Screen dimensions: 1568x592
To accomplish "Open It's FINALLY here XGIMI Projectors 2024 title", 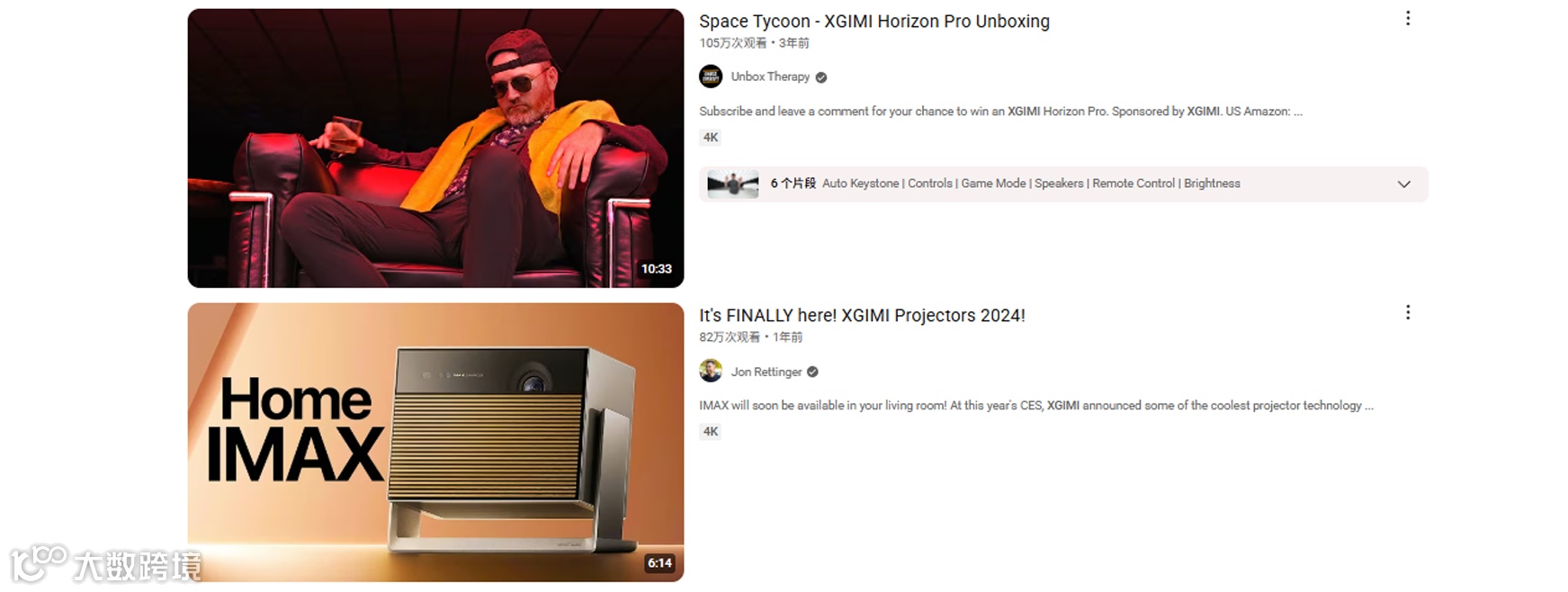I will [862, 316].
